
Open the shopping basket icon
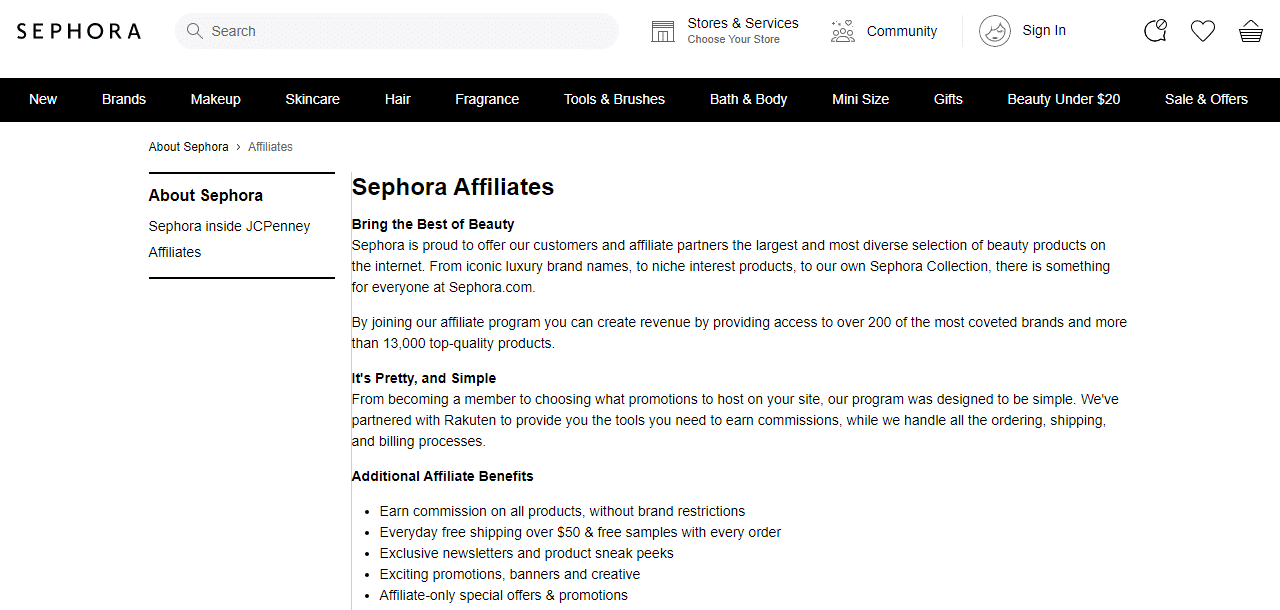[1251, 31]
